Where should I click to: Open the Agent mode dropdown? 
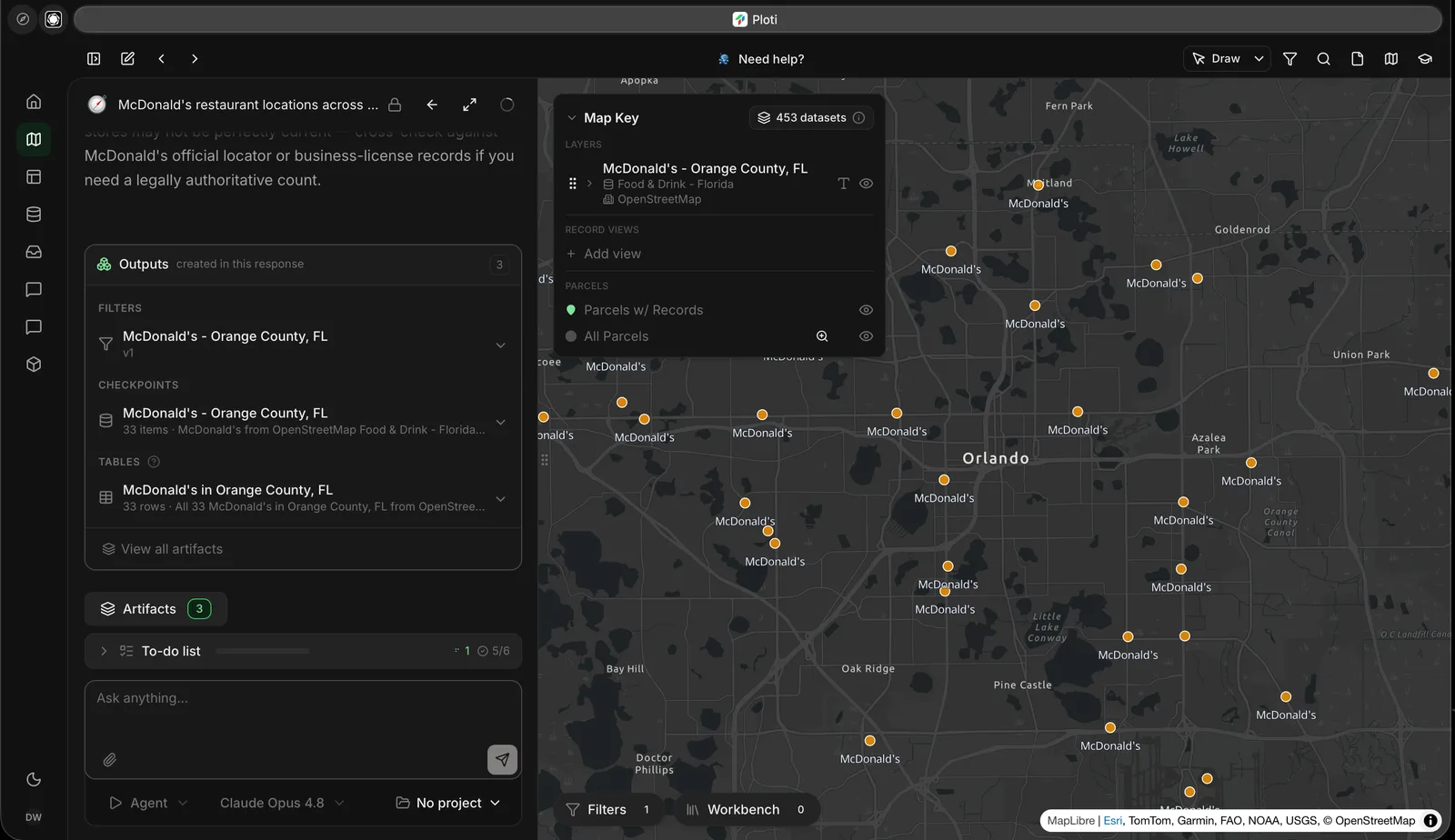tap(148, 803)
